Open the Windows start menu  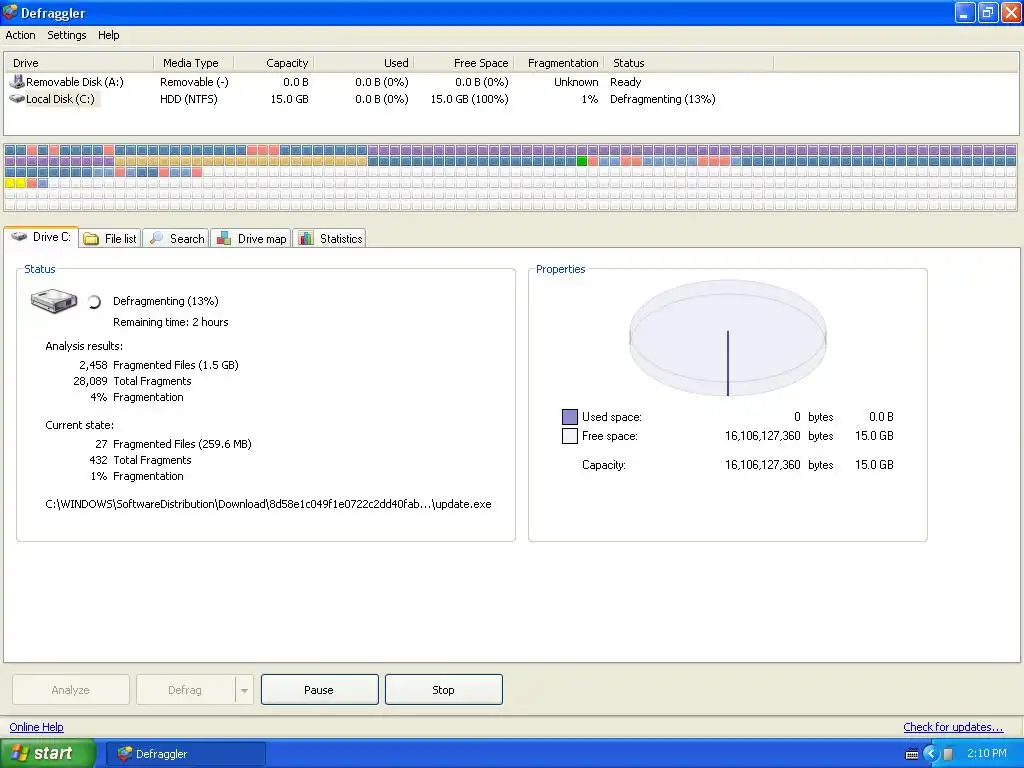47,753
